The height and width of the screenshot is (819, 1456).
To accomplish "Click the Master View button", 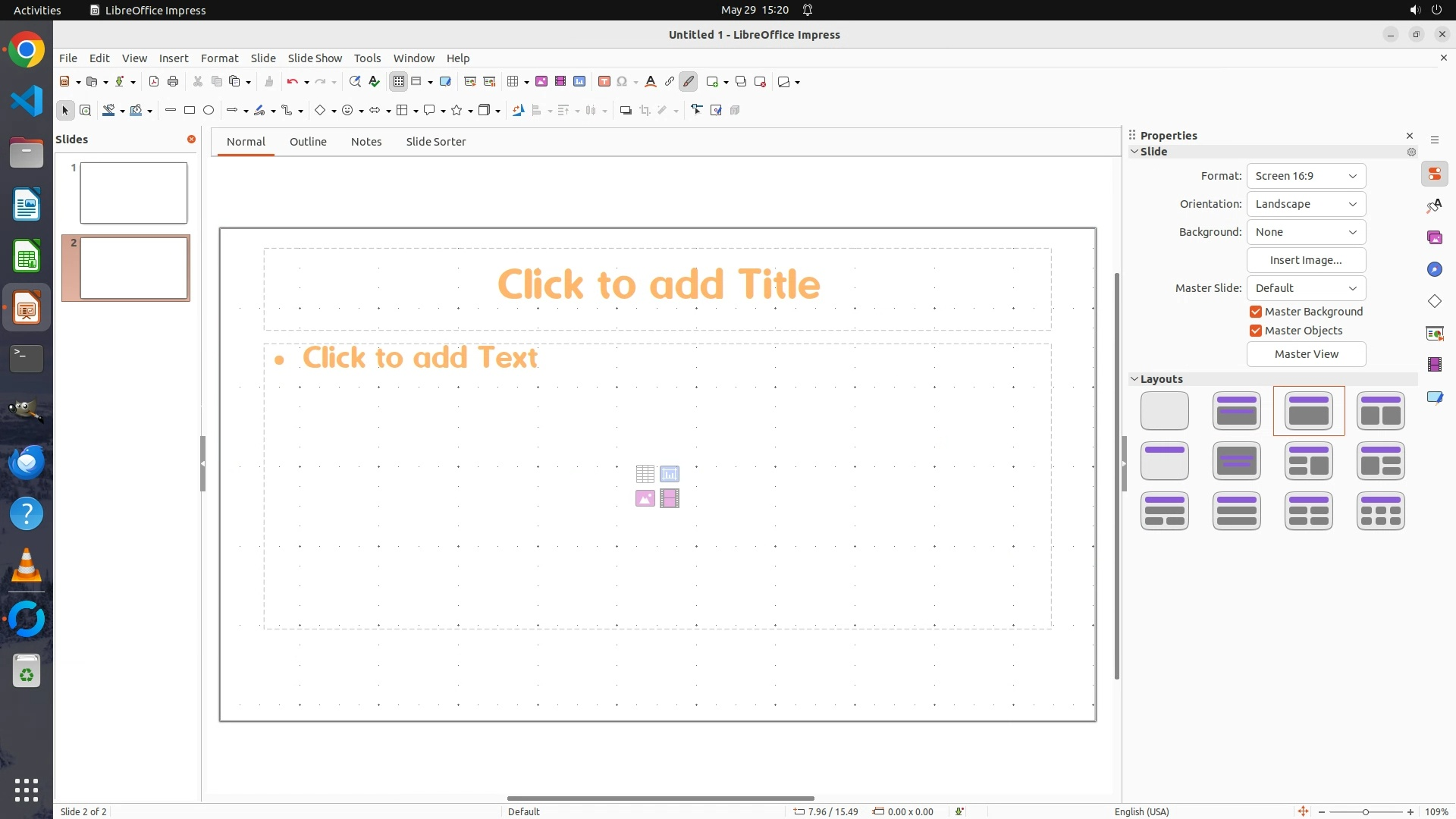I will tap(1306, 354).
